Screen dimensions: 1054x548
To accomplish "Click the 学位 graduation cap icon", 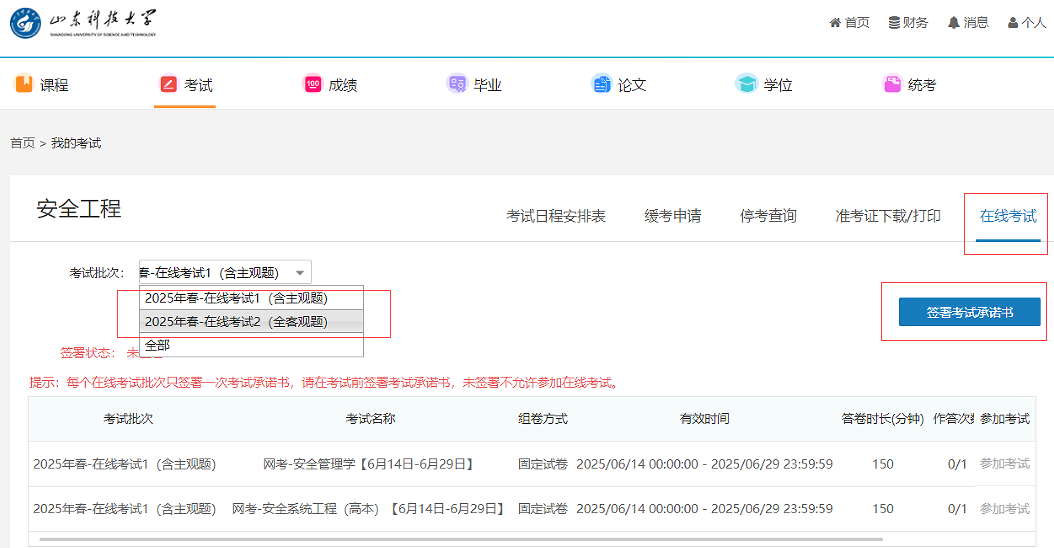I will (746, 85).
